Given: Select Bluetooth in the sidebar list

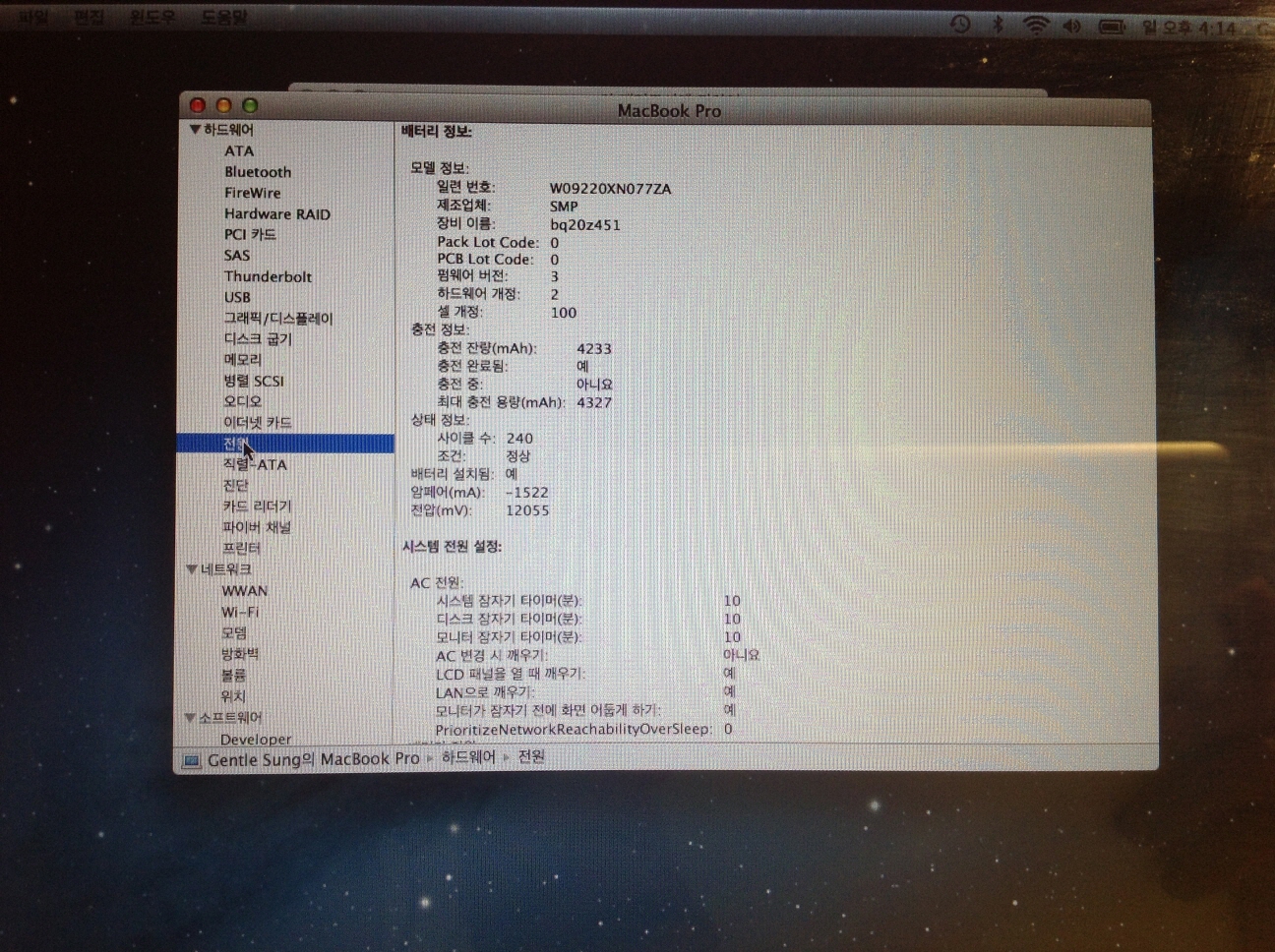Looking at the screenshot, I should point(258,172).
